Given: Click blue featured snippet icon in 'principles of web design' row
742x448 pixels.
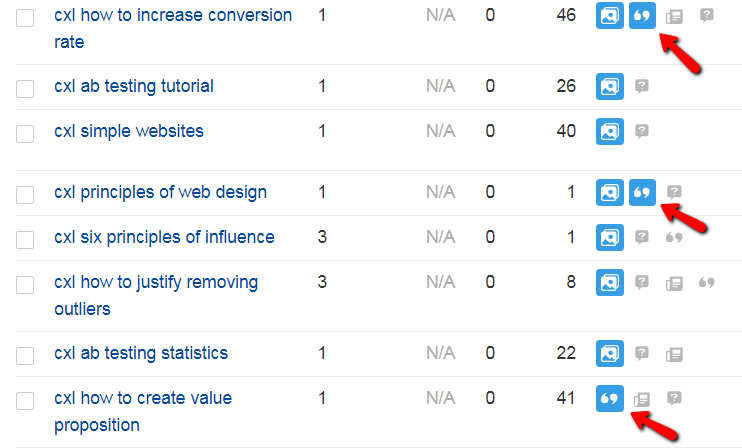Looking at the screenshot, I should pyautogui.click(x=642, y=192).
